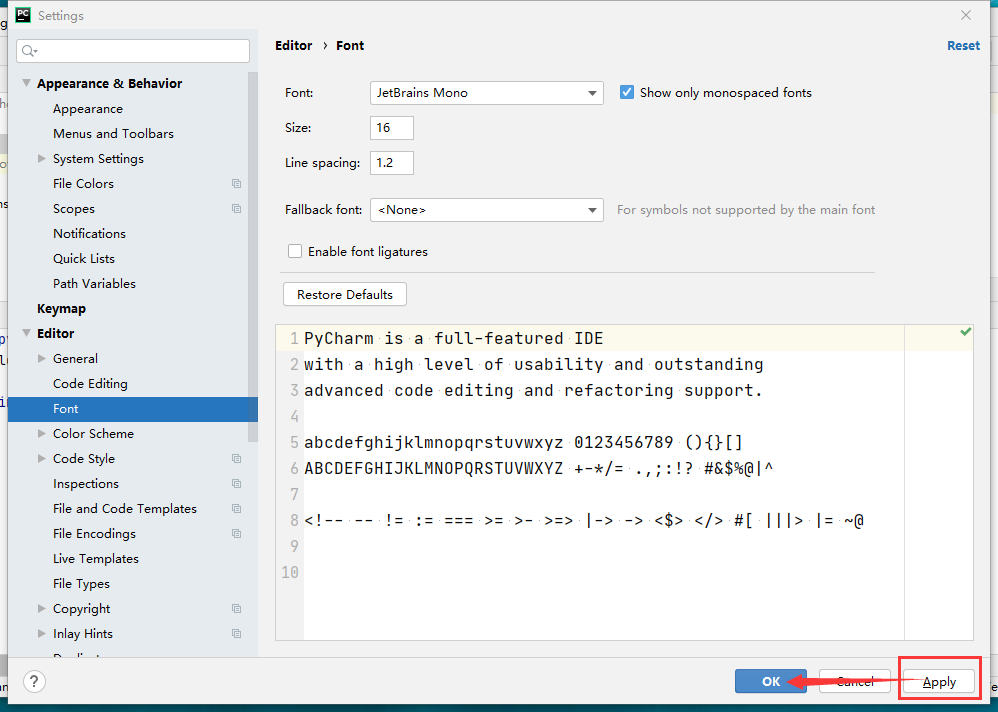Select Appearance in settings tree
Screen dimensions: 998x712
pos(88,109)
